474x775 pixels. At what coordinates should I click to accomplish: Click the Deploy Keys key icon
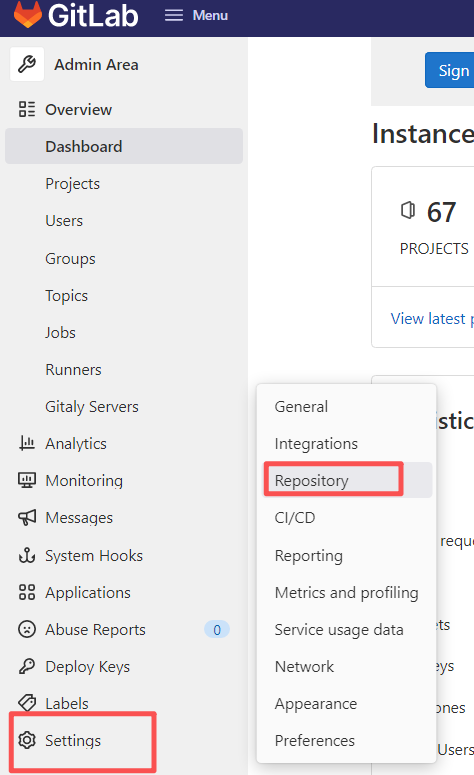point(27,666)
